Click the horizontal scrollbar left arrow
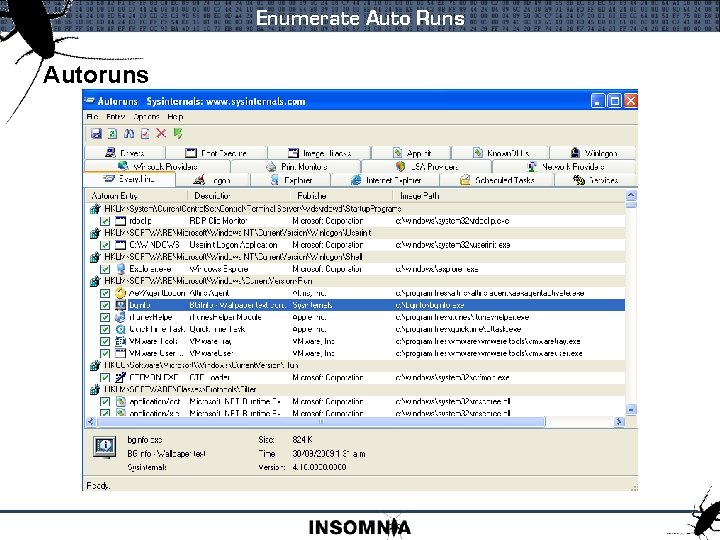This screenshot has height=540, width=720. coord(91,421)
